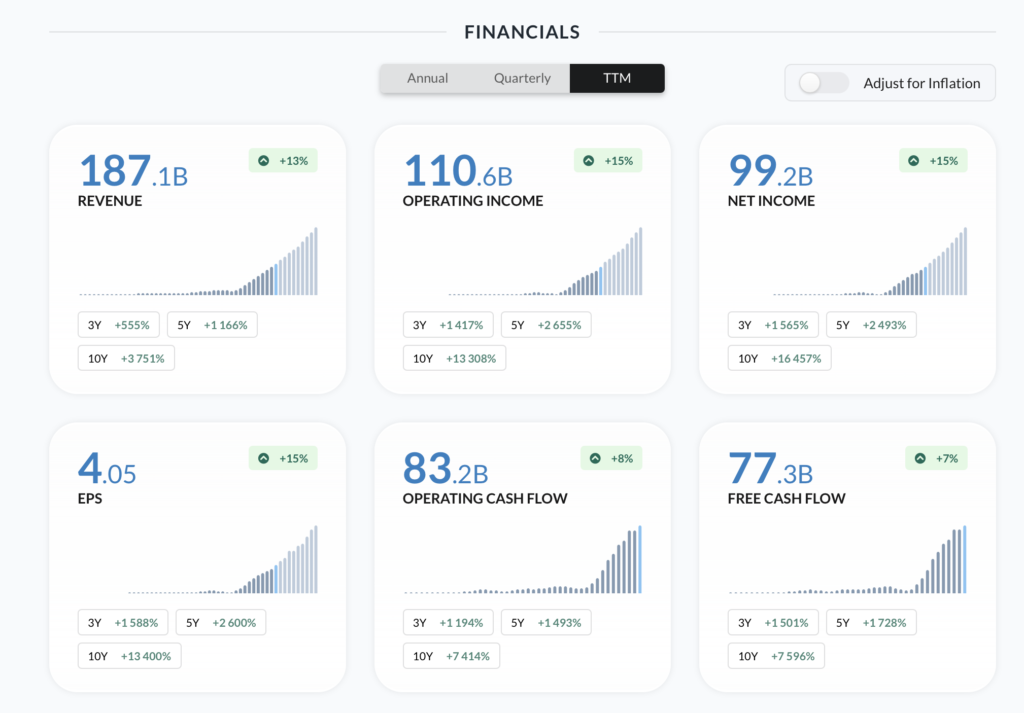Screen dimensions: 1024x713
Task: Click the Free Cash Flow bar chart
Action: (x=847, y=560)
